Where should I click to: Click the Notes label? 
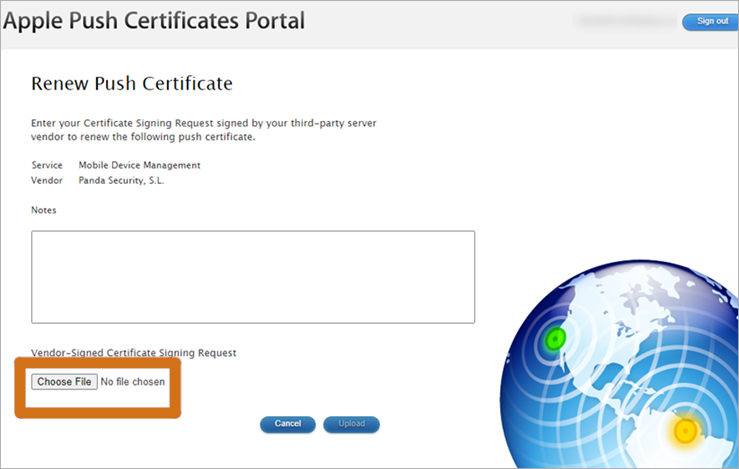(x=43, y=210)
